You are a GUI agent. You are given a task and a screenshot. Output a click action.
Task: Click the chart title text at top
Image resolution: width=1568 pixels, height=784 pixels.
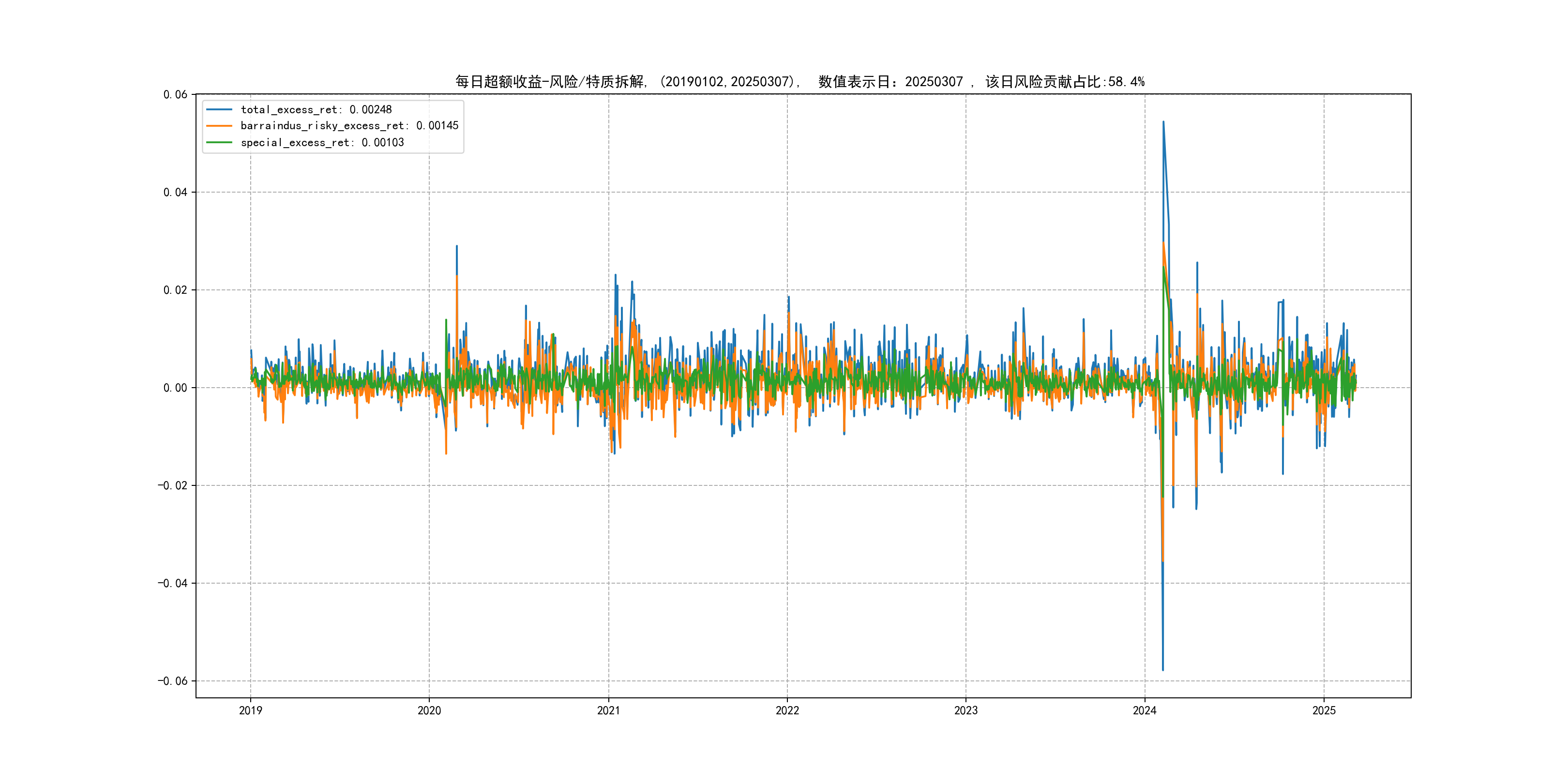pyautogui.click(x=800, y=82)
